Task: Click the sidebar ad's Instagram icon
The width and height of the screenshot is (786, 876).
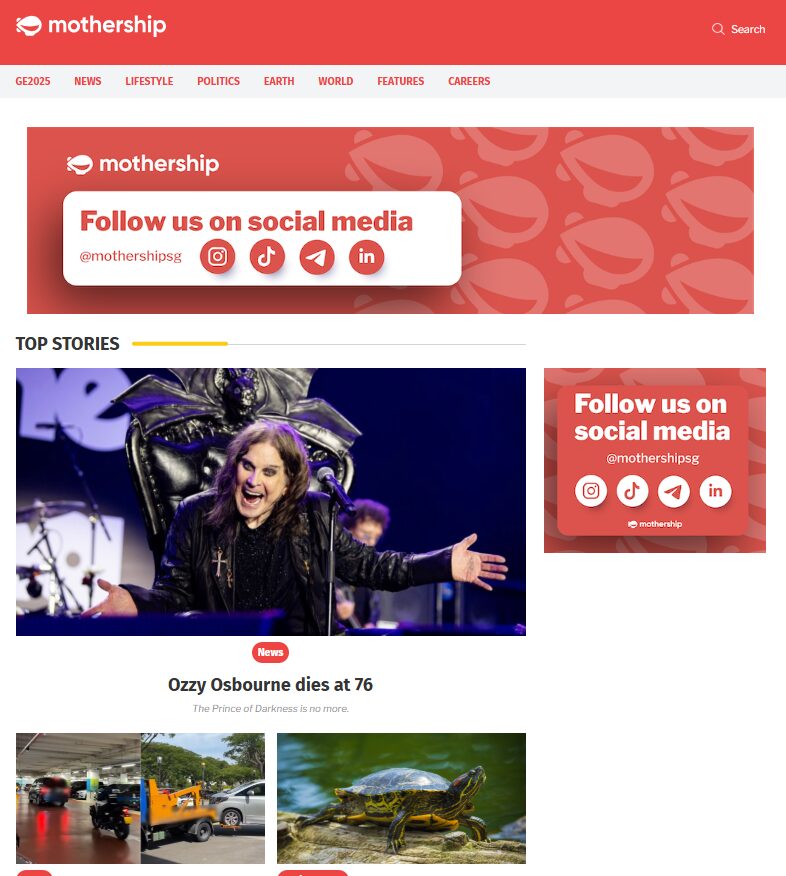Action: 590,491
